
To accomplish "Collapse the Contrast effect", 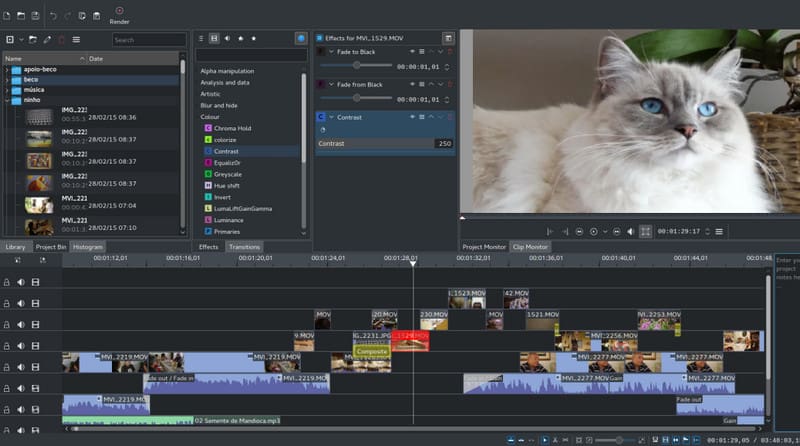I will coord(331,117).
